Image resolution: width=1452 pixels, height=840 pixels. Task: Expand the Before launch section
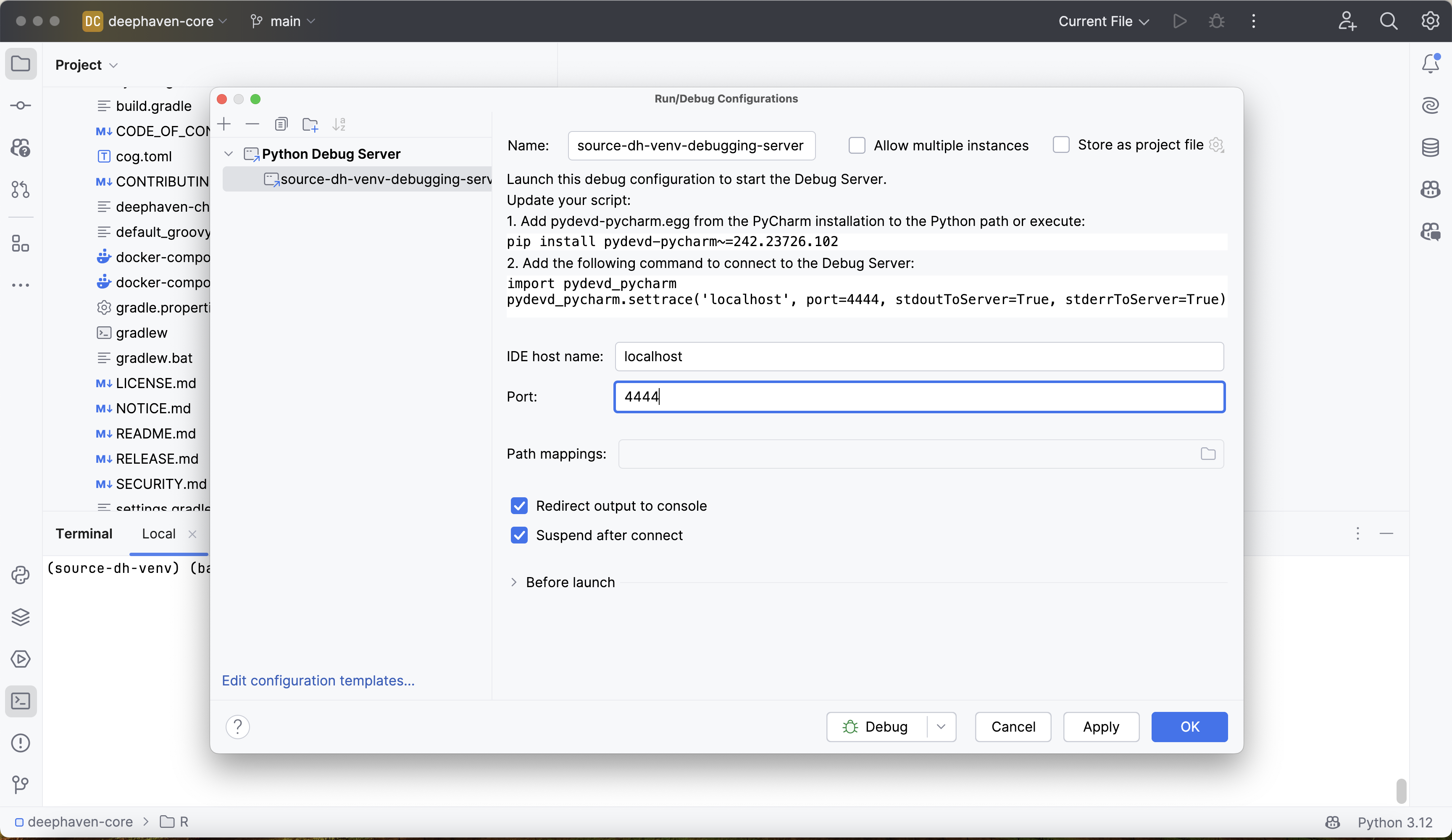click(513, 583)
